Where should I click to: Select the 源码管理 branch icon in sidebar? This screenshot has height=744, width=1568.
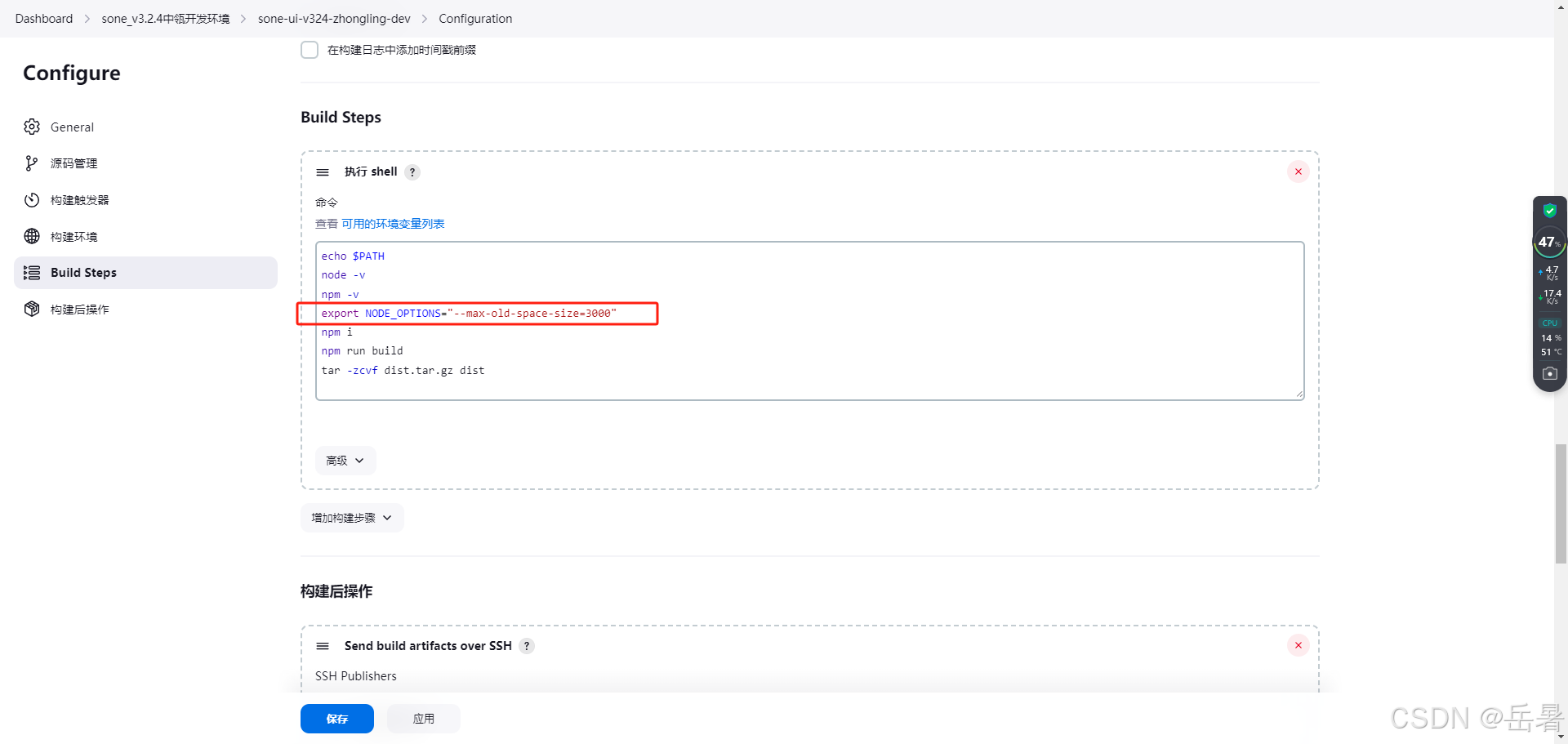tap(32, 163)
